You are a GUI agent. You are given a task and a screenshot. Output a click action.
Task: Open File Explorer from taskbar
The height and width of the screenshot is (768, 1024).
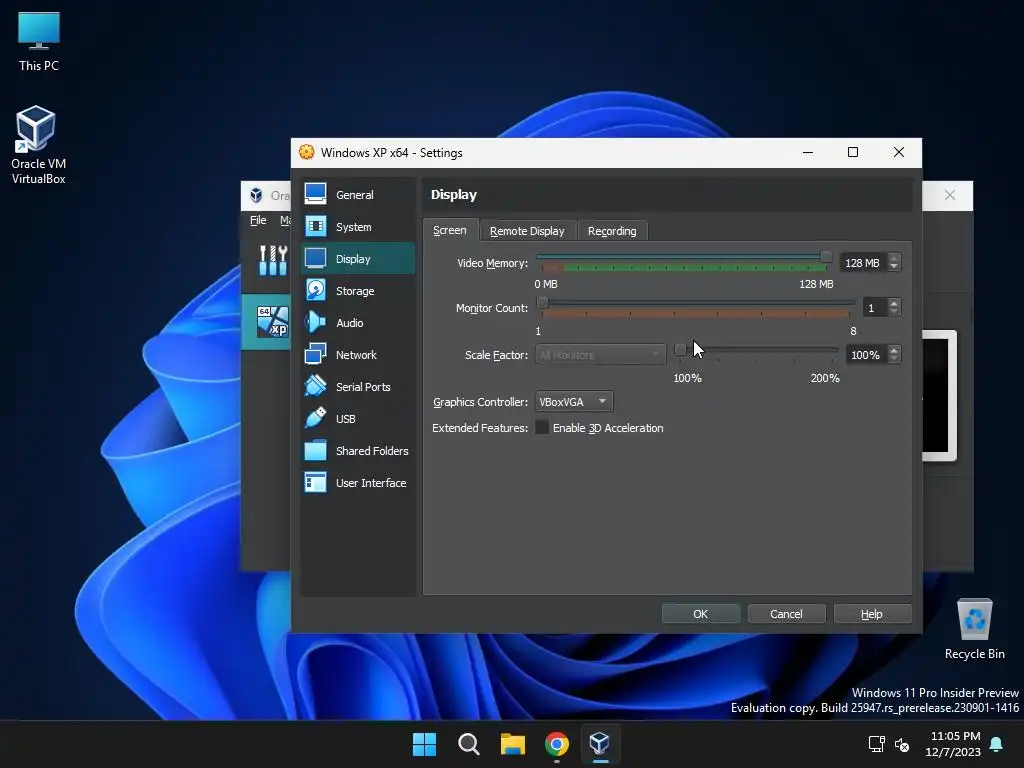point(513,744)
